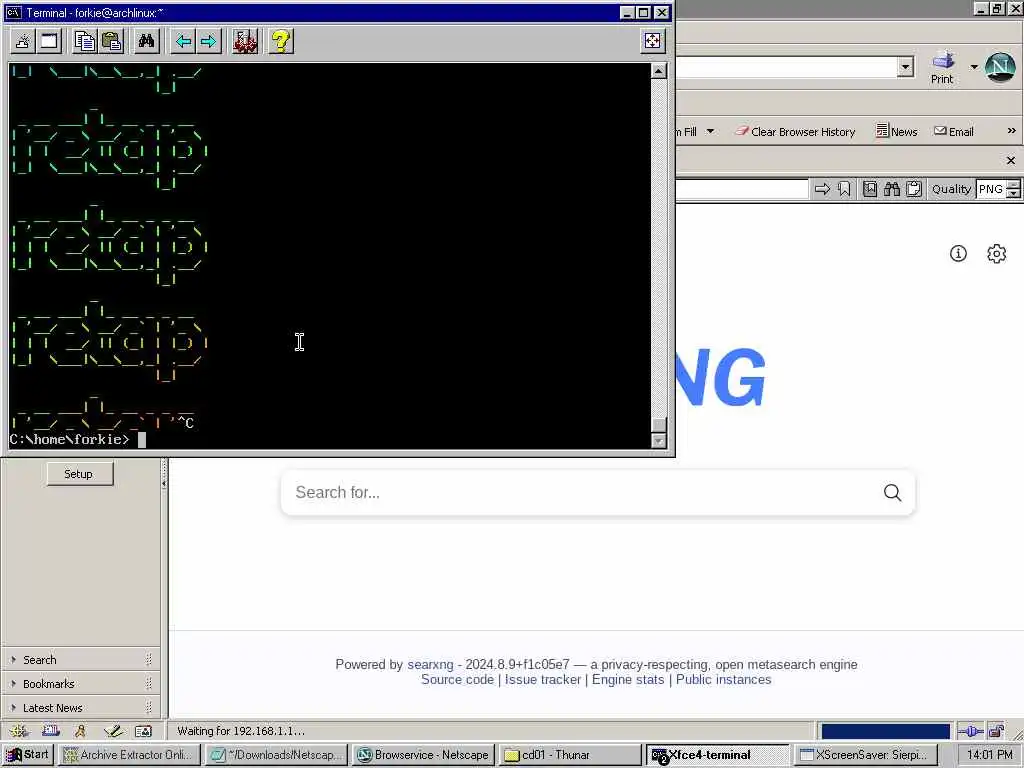Expand the Bookmarks sidebar panel
The height and width of the screenshot is (768, 1024).
pyautogui.click(x=81, y=684)
